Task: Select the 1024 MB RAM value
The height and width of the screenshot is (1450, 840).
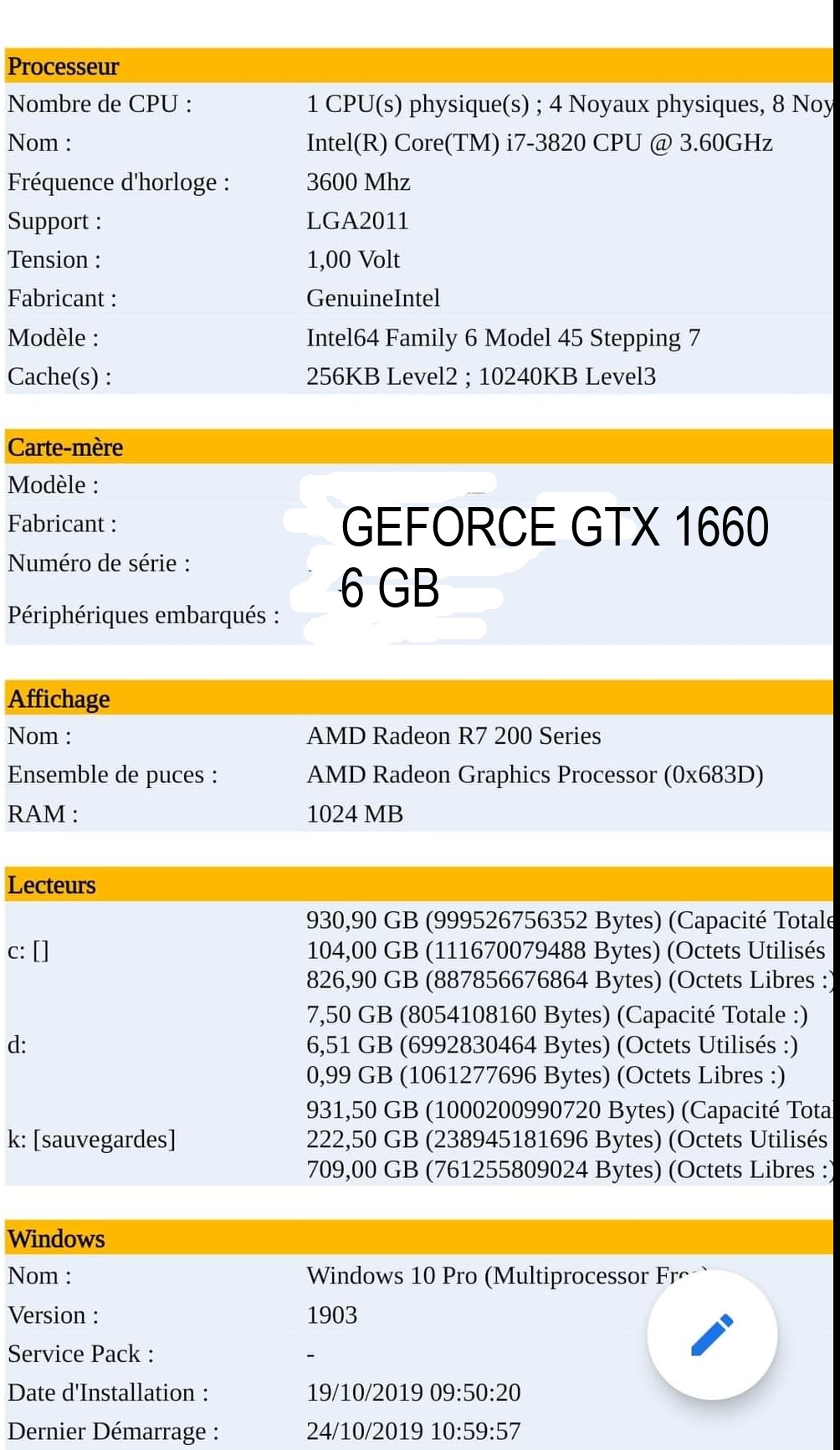Action: pyautogui.click(x=355, y=814)
